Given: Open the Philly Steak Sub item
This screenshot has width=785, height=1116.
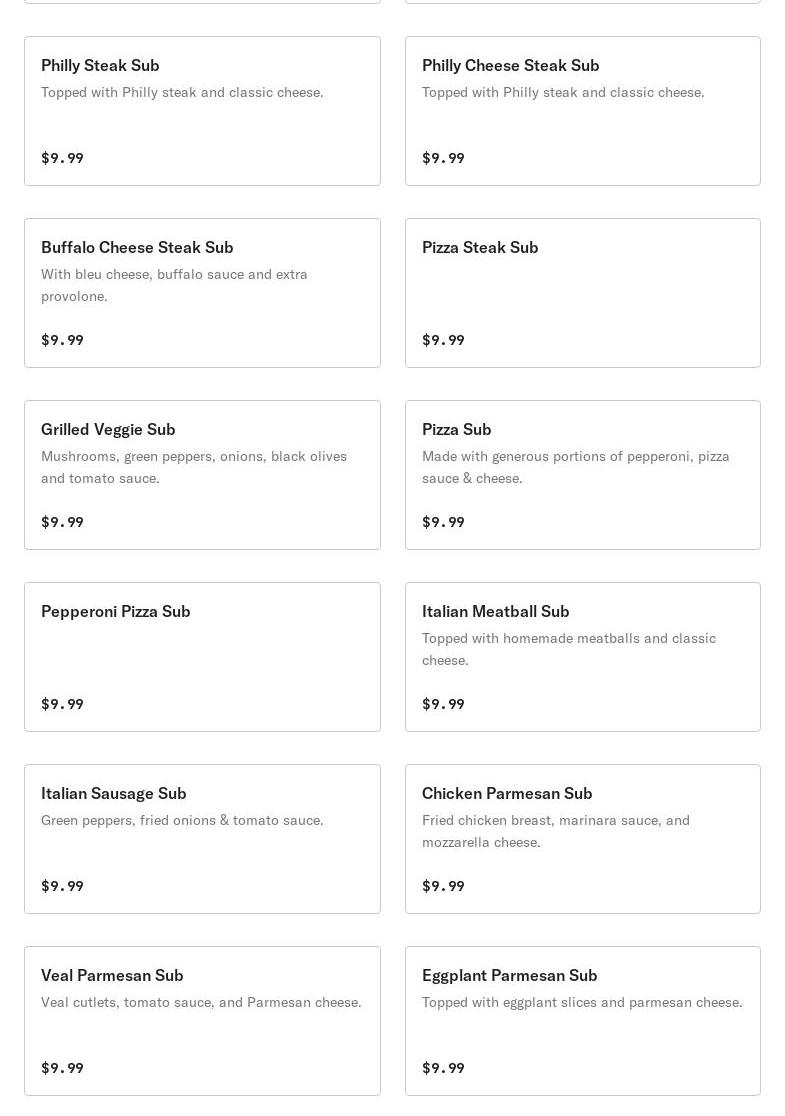Looking at the screenshot, I should (202, 111).
